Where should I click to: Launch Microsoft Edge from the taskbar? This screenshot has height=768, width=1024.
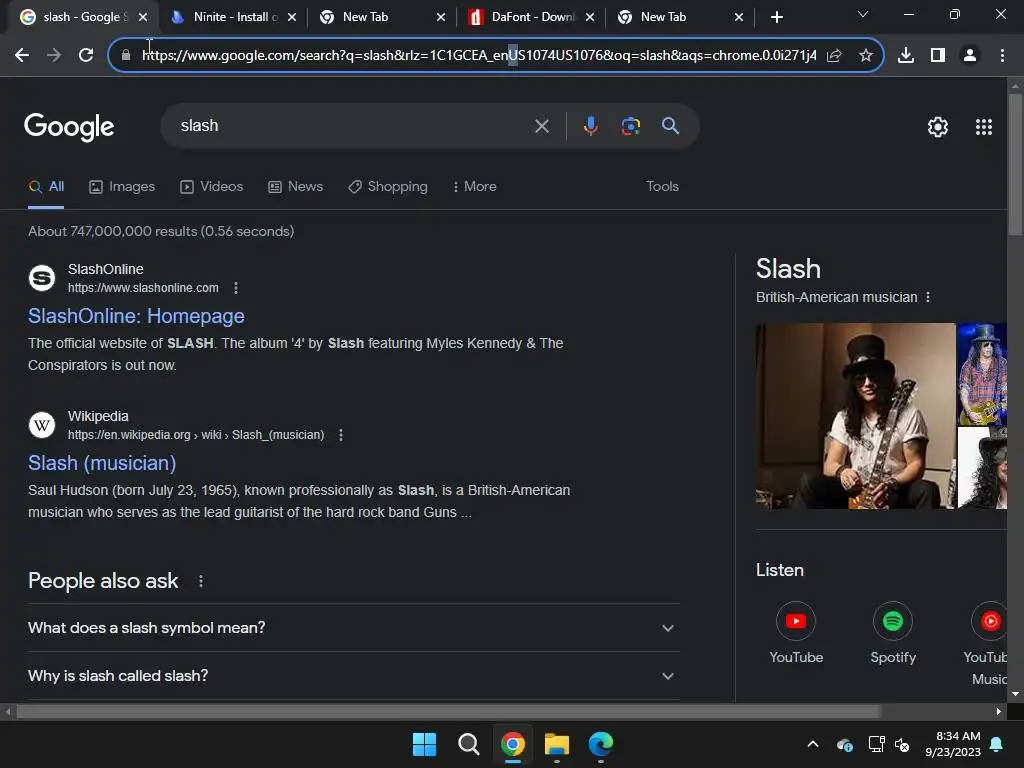click(600, 744)
